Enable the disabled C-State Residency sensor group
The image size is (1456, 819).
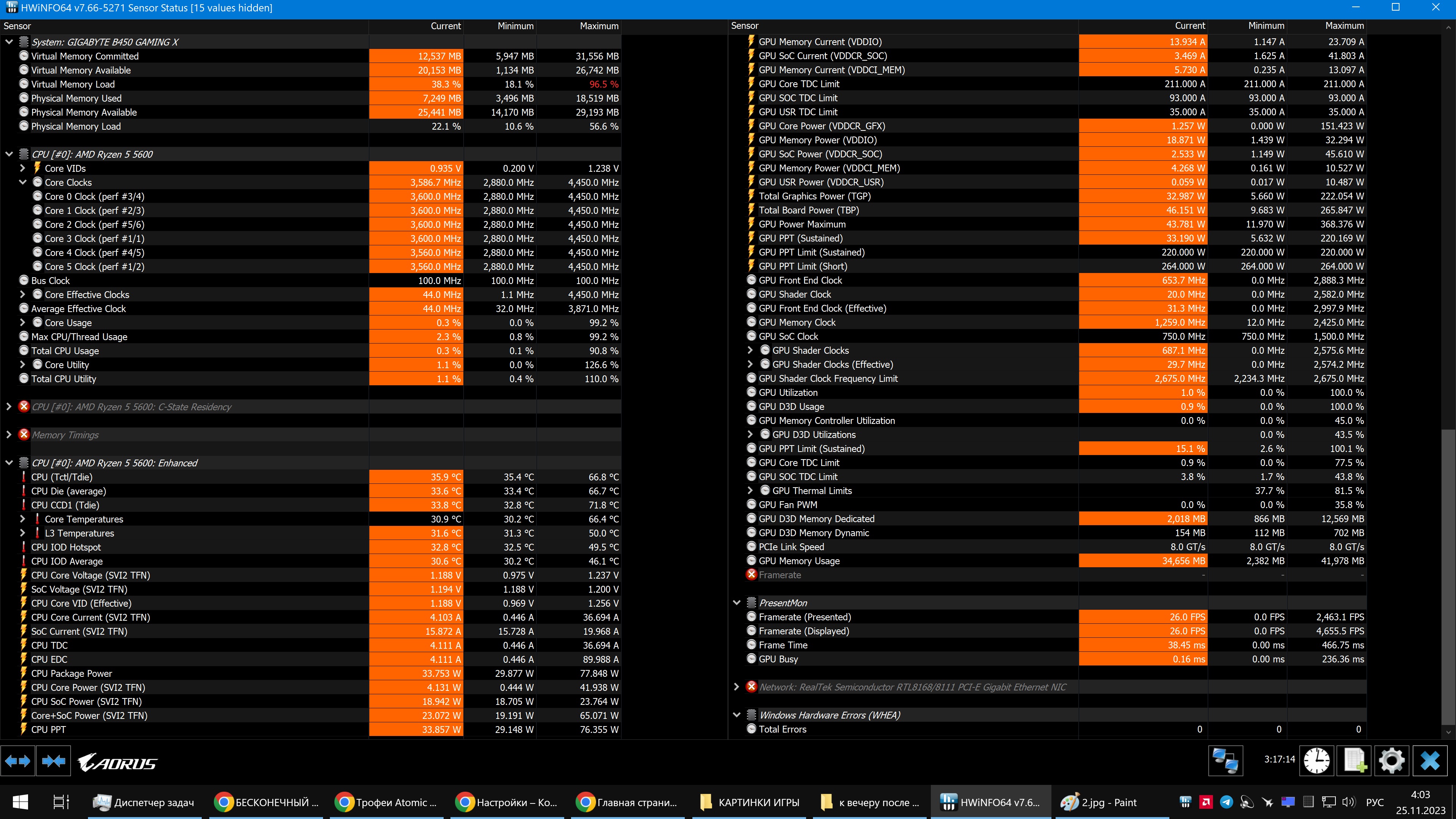(24, 406)
